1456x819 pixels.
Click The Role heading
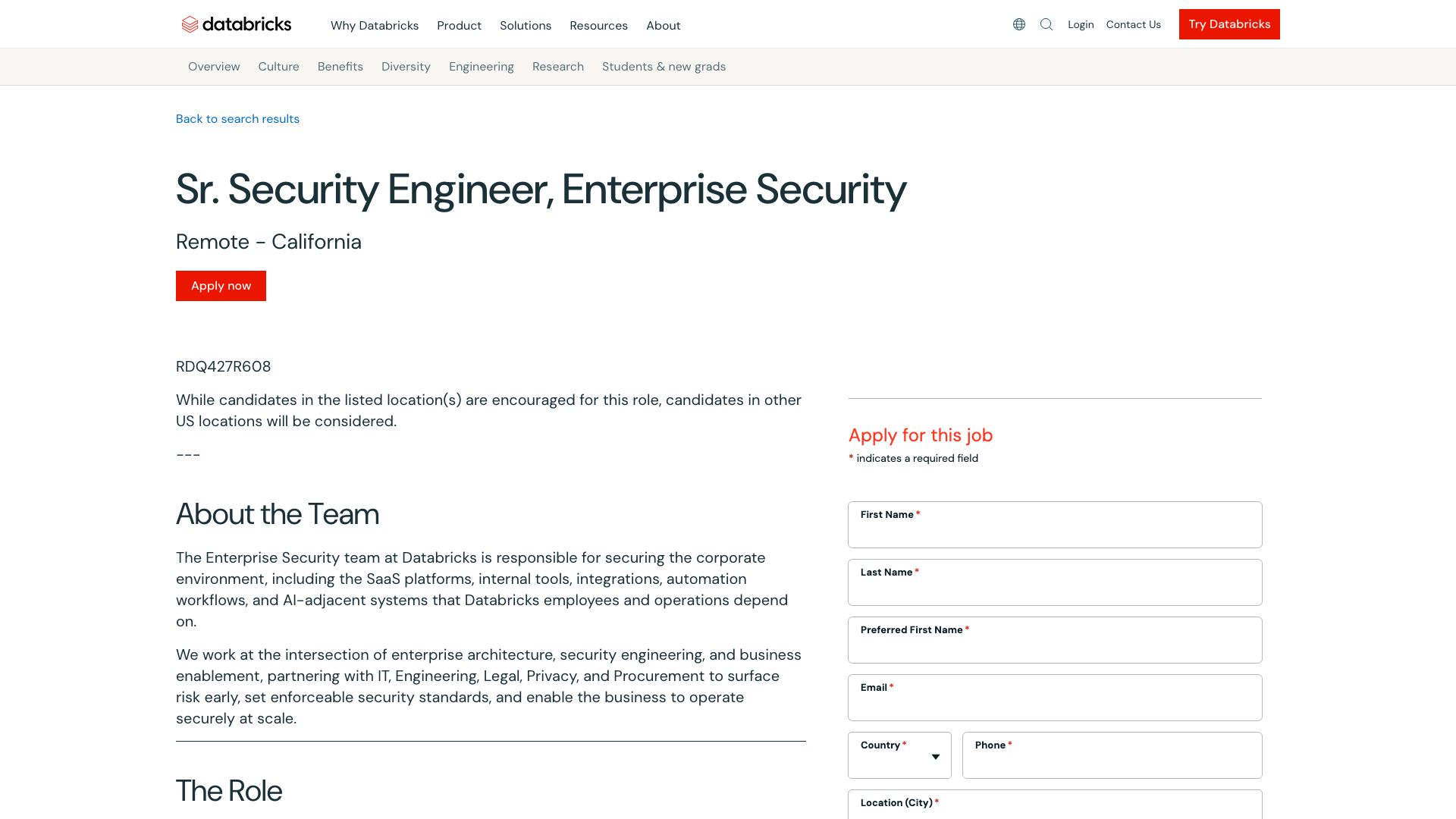tap(229, 791)
